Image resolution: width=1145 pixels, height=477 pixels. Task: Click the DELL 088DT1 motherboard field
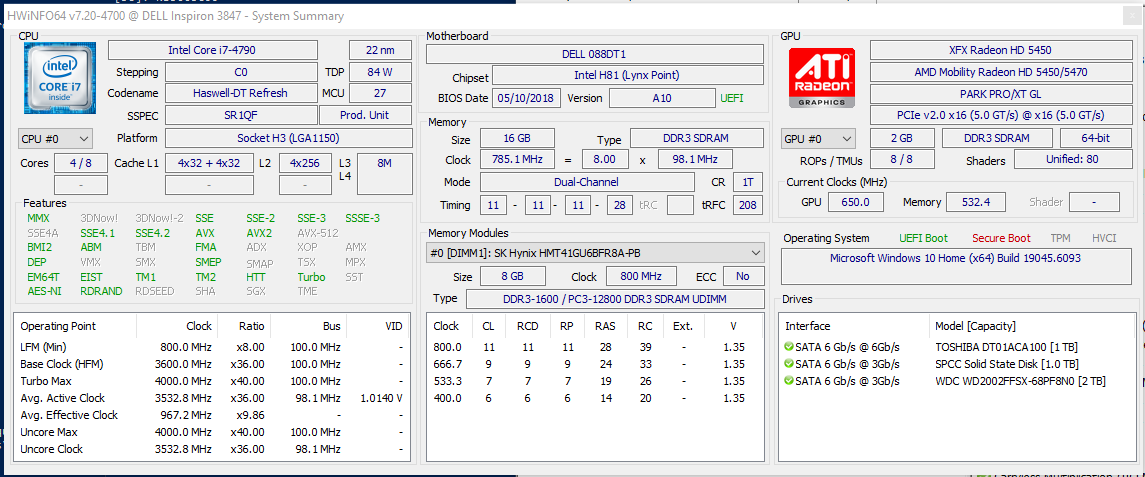point(594,54)
